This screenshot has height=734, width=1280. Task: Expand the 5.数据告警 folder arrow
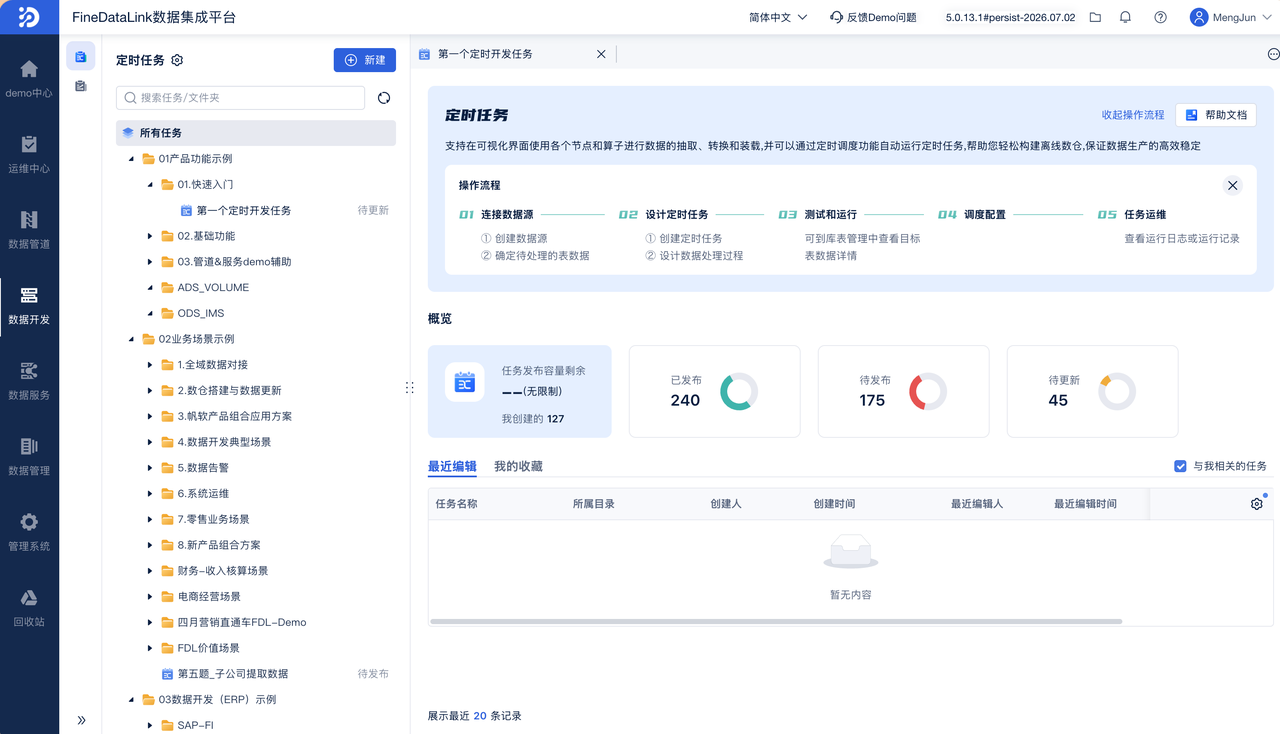click(x=150, y=468)
